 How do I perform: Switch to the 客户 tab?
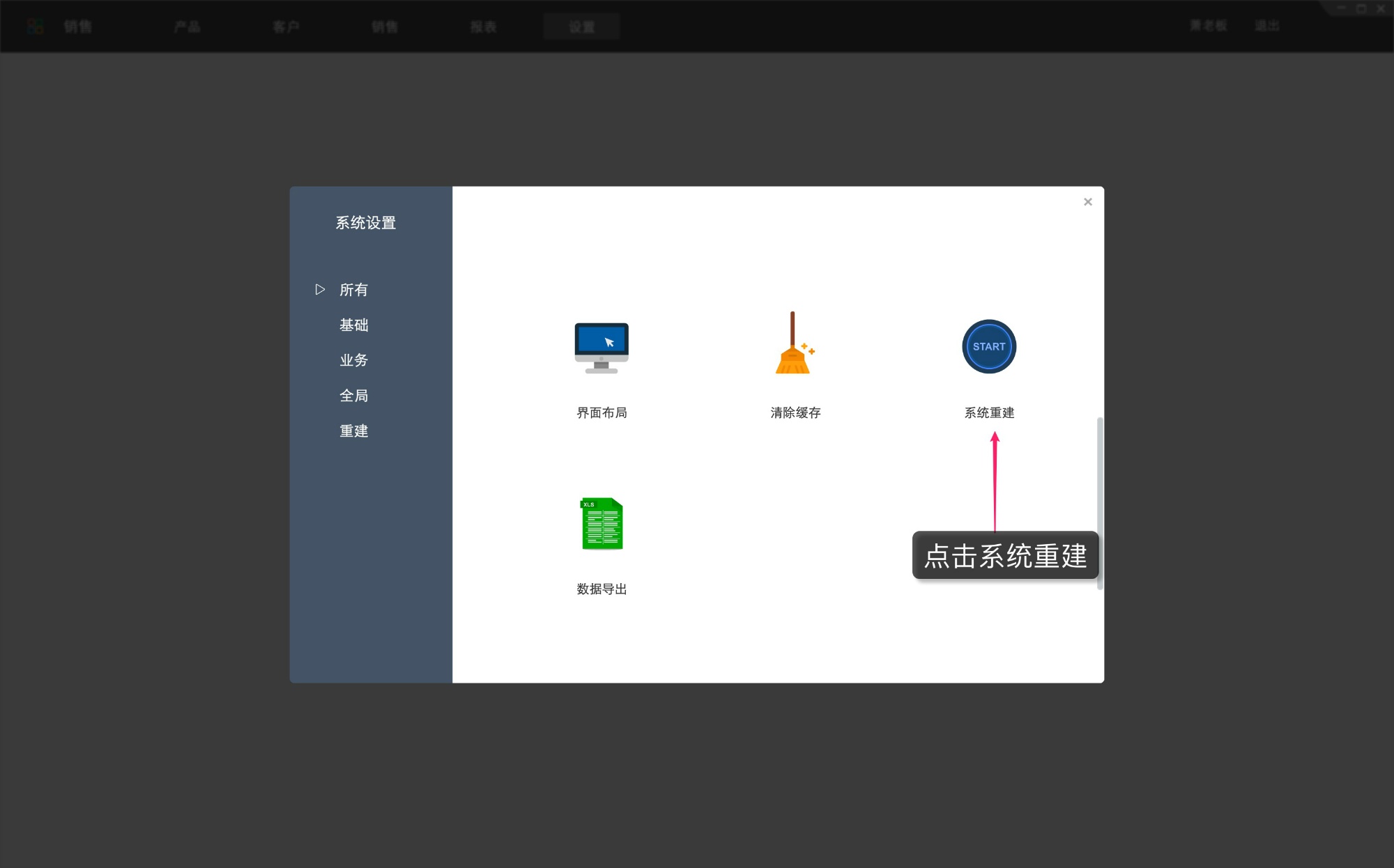(x=286, y=26)
